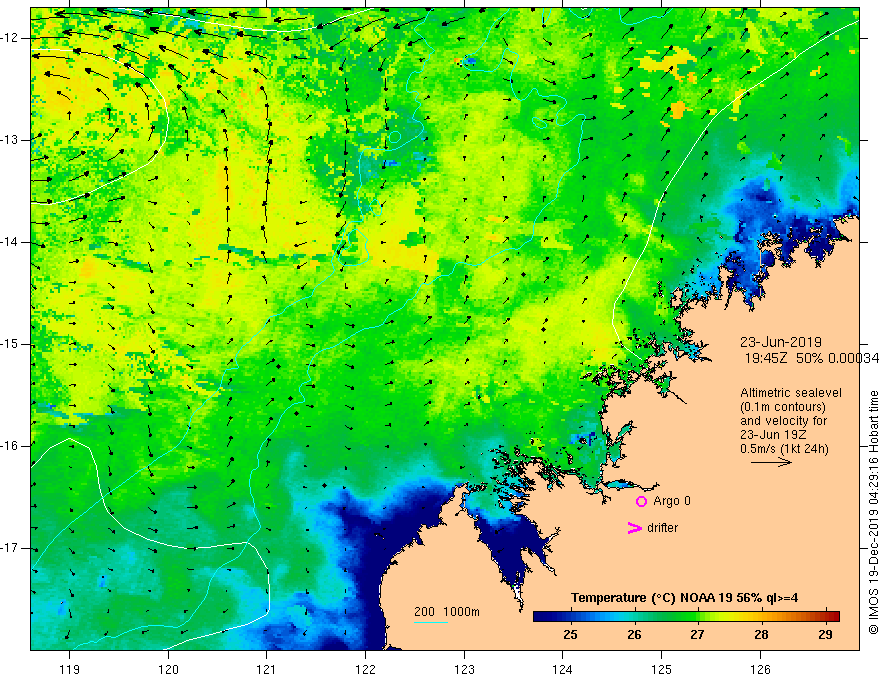
Task: Click the '(0.1m contours)' text
Action: tap(783, 407)
